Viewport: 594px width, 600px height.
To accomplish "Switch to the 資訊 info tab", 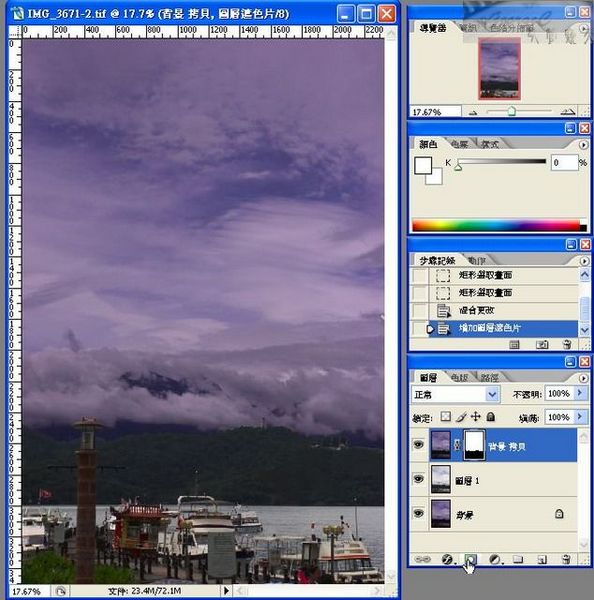I will tap(468, 28).
